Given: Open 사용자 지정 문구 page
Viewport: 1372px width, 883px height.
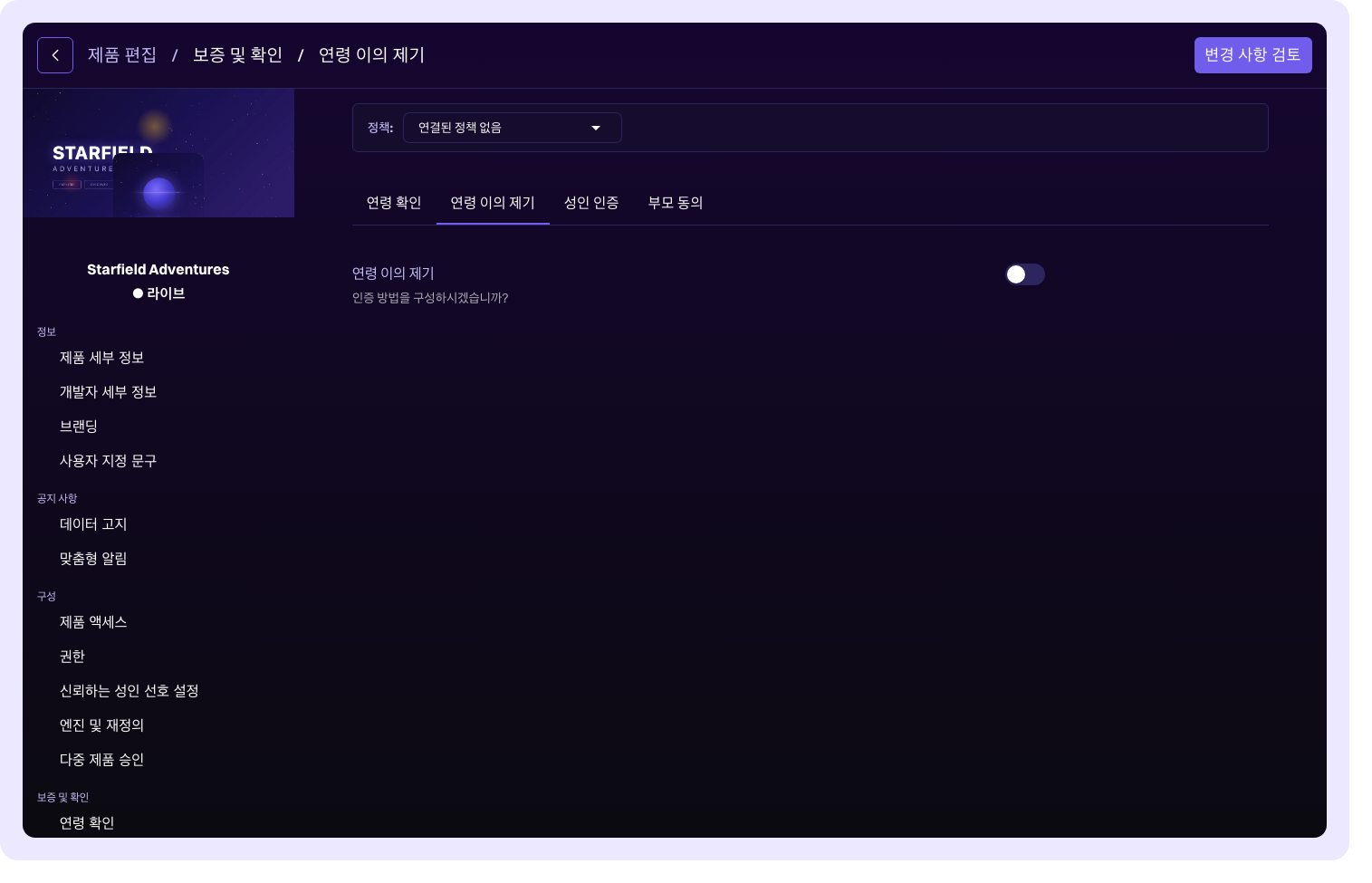Looking at the screenshot, I should (109, 461).
